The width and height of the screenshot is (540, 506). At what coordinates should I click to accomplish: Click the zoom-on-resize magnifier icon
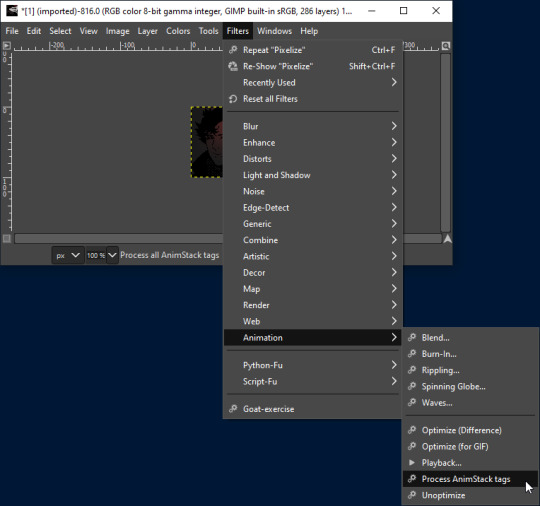point(446,45)
